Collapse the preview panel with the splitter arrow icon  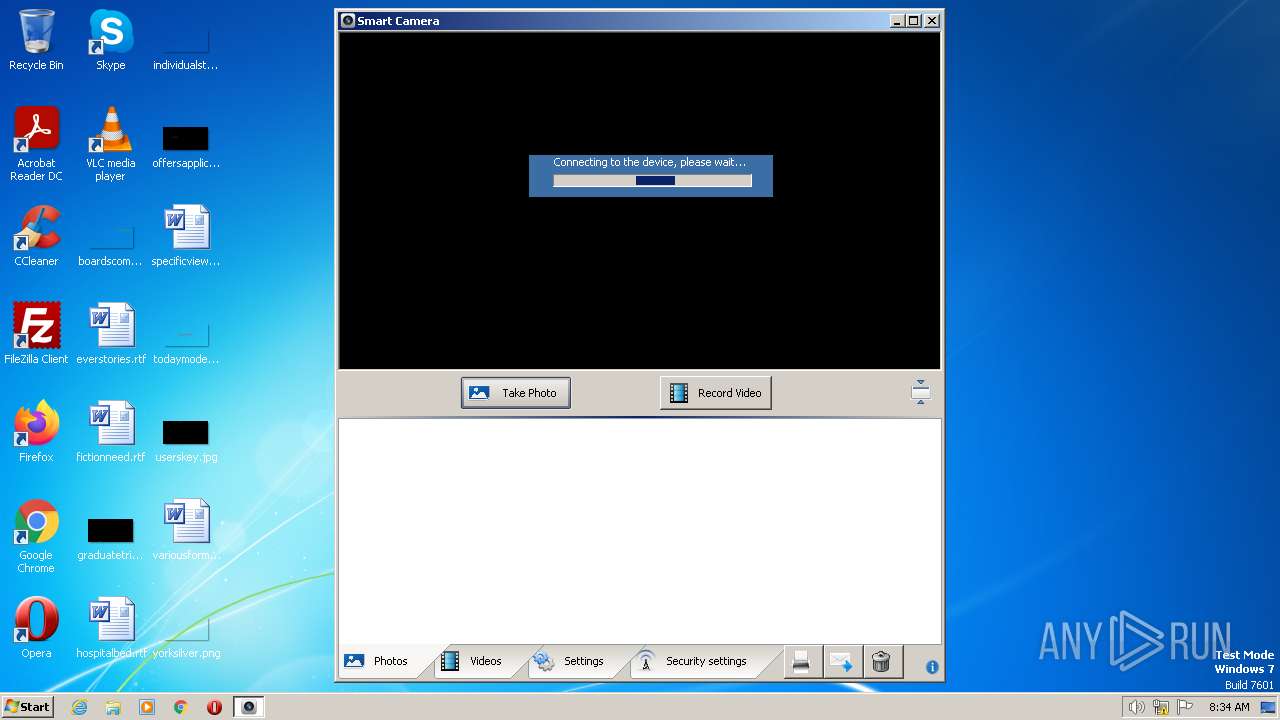[x=921, y=392]
